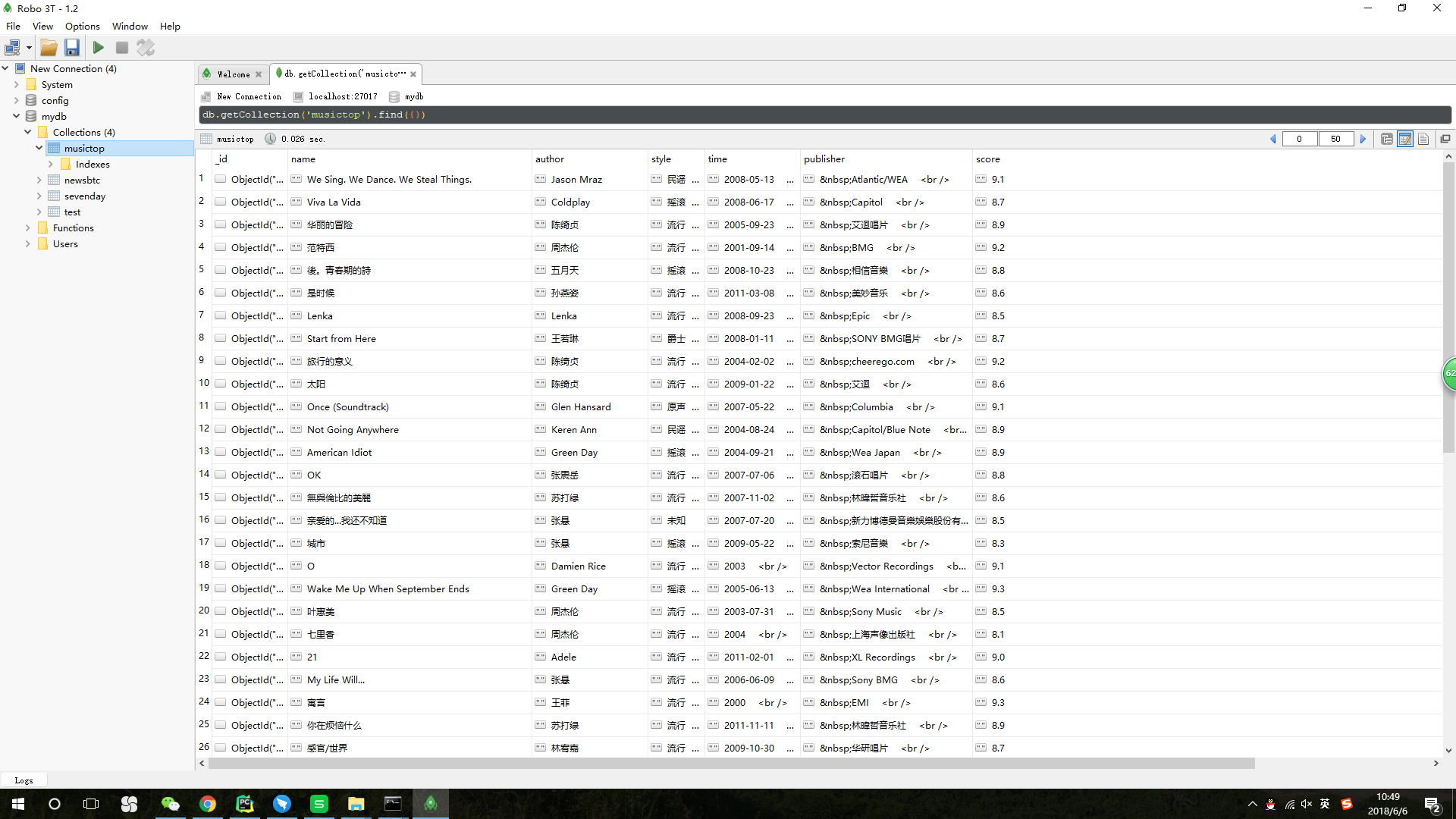Select the sevenday collection
Viewport: 1456px width, 819px height.
[x=84, y=196]
